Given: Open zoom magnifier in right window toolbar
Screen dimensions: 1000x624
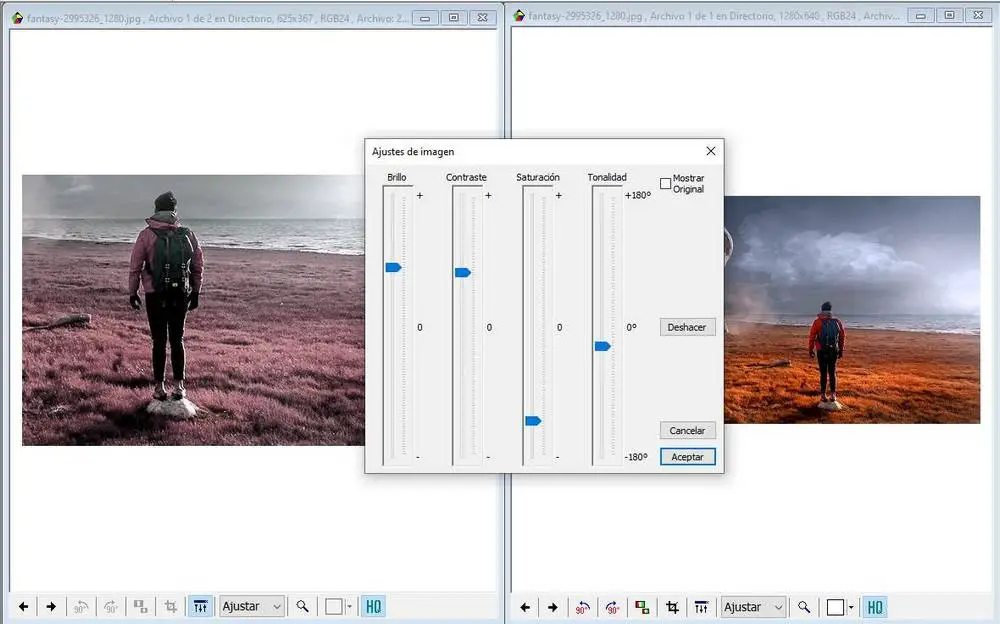Looking at the screenshot, I should click(804, 607).
